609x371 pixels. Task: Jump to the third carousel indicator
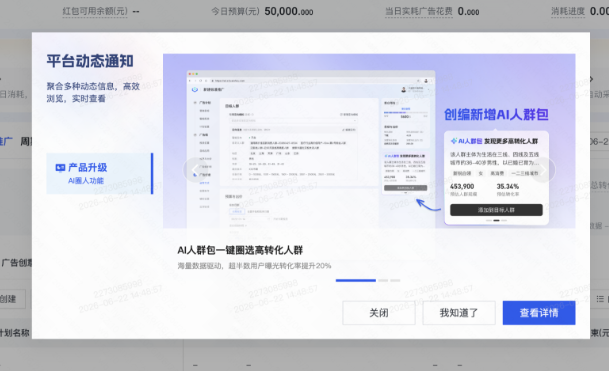coord(395,280)
